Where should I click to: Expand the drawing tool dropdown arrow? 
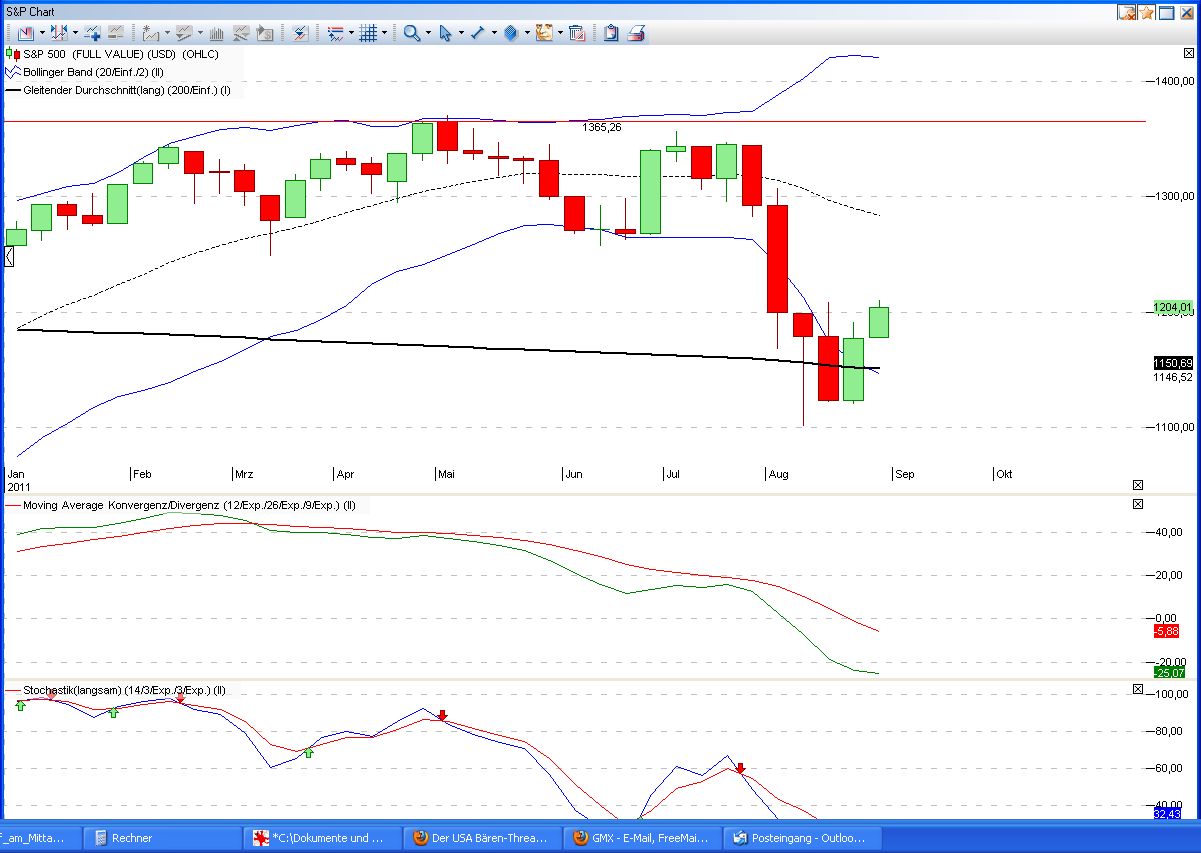pyautogui.click(x=494, y=33)
